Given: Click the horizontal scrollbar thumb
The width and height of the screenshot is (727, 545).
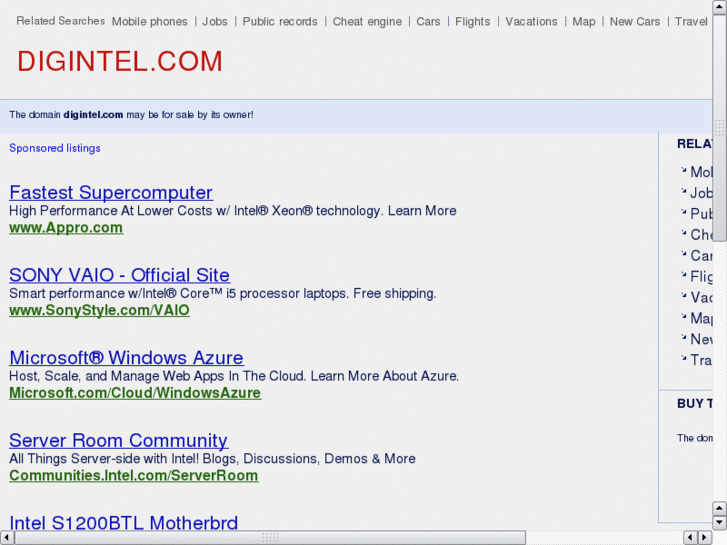Looking at the screenshot, I should click(x=270, y=538).
